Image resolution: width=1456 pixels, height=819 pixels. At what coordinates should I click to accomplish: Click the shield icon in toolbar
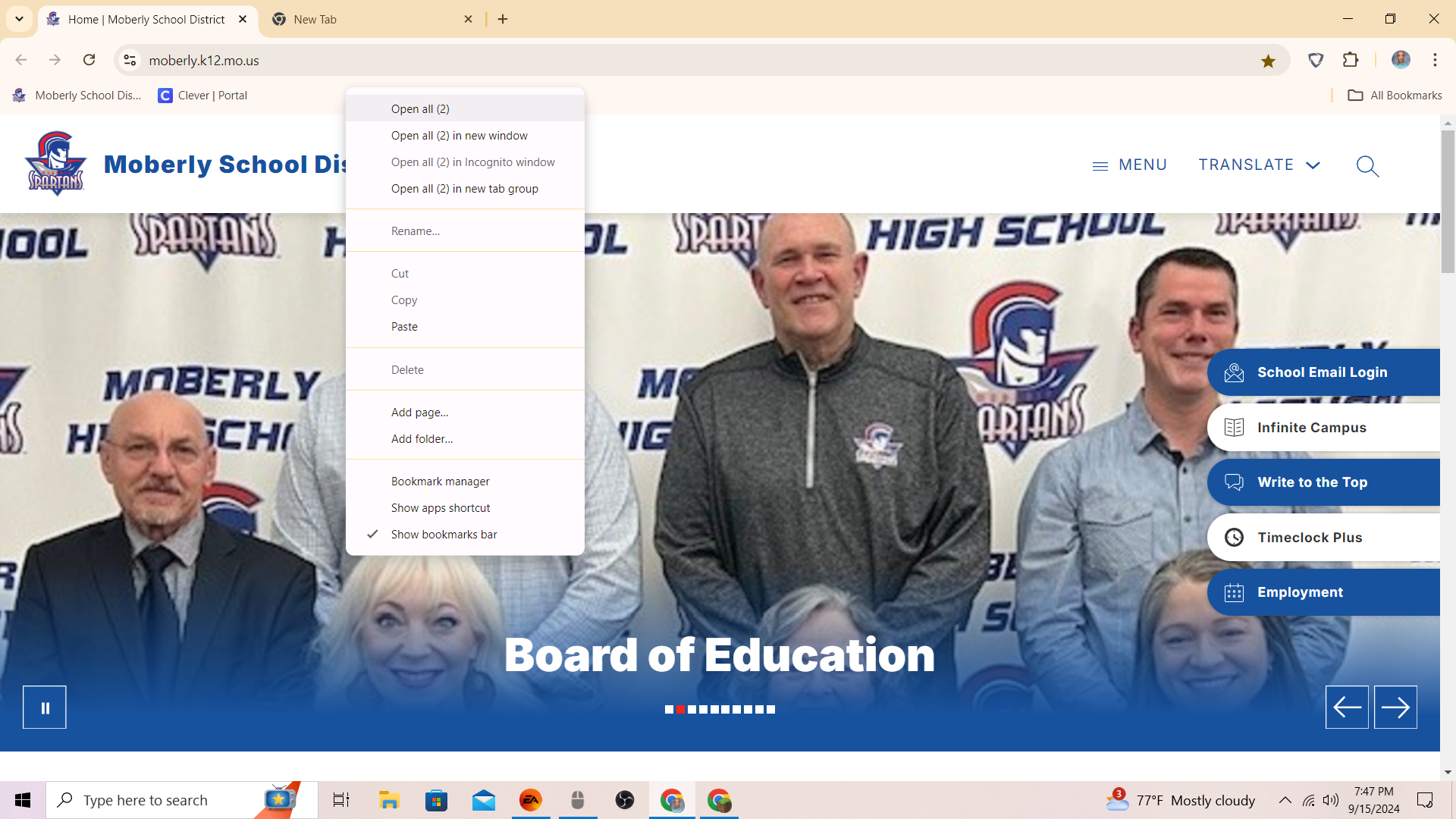click(1316, 60)
